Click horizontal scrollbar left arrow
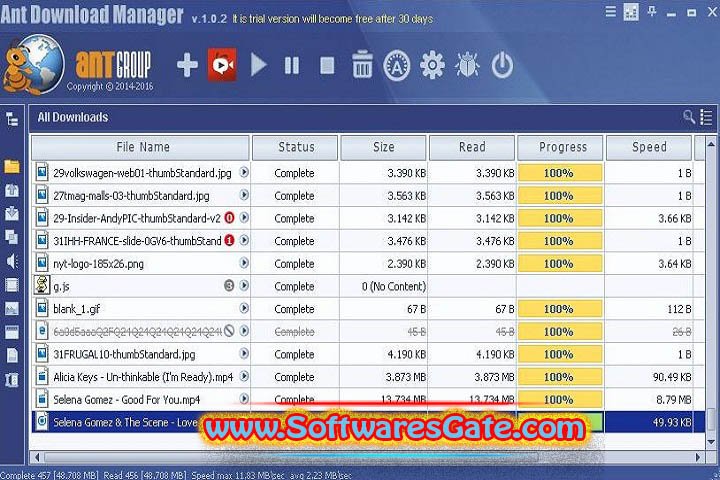 click(x=37, y=457)
